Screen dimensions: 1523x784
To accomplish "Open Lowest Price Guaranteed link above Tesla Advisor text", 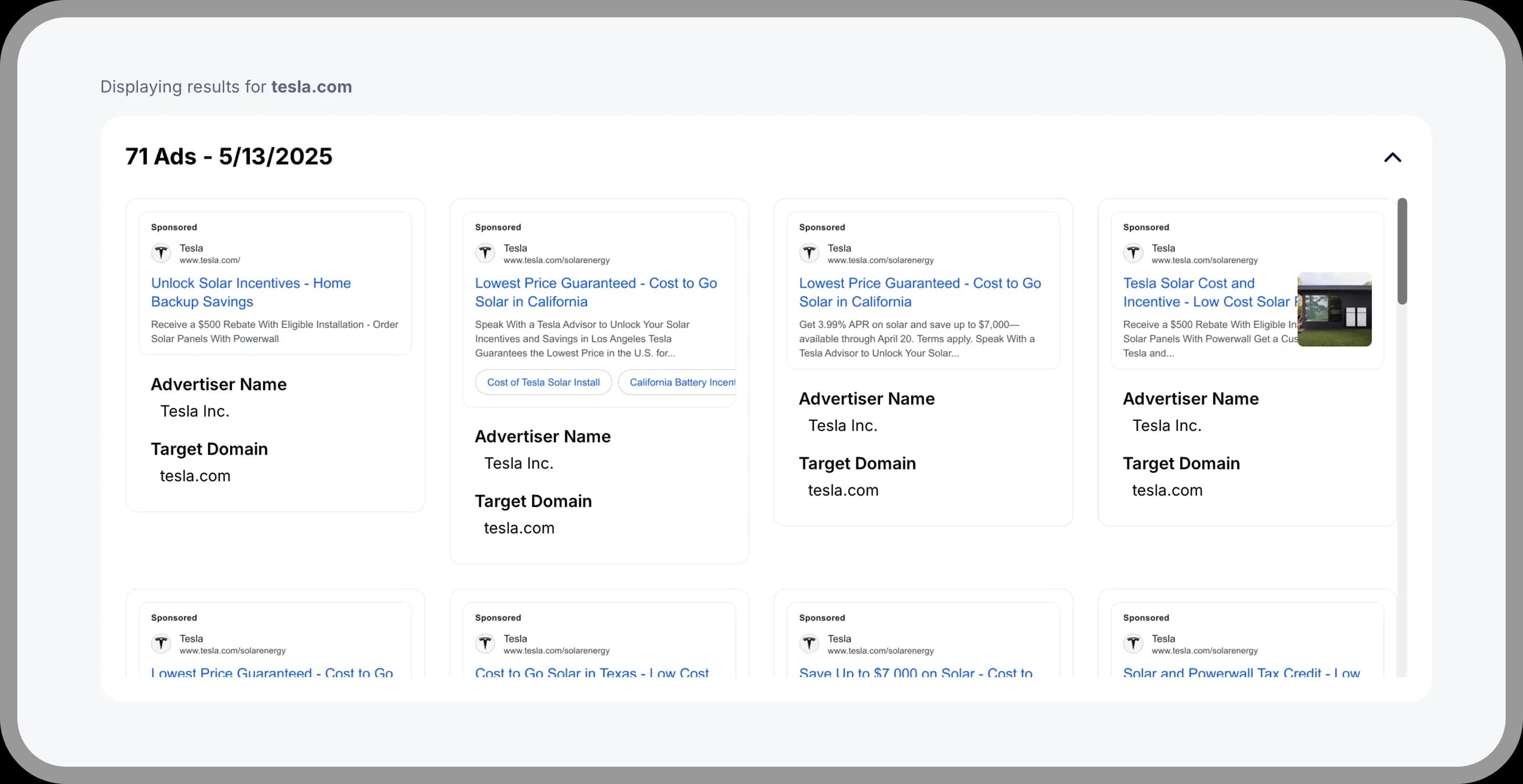I will [x=596, y=292].
